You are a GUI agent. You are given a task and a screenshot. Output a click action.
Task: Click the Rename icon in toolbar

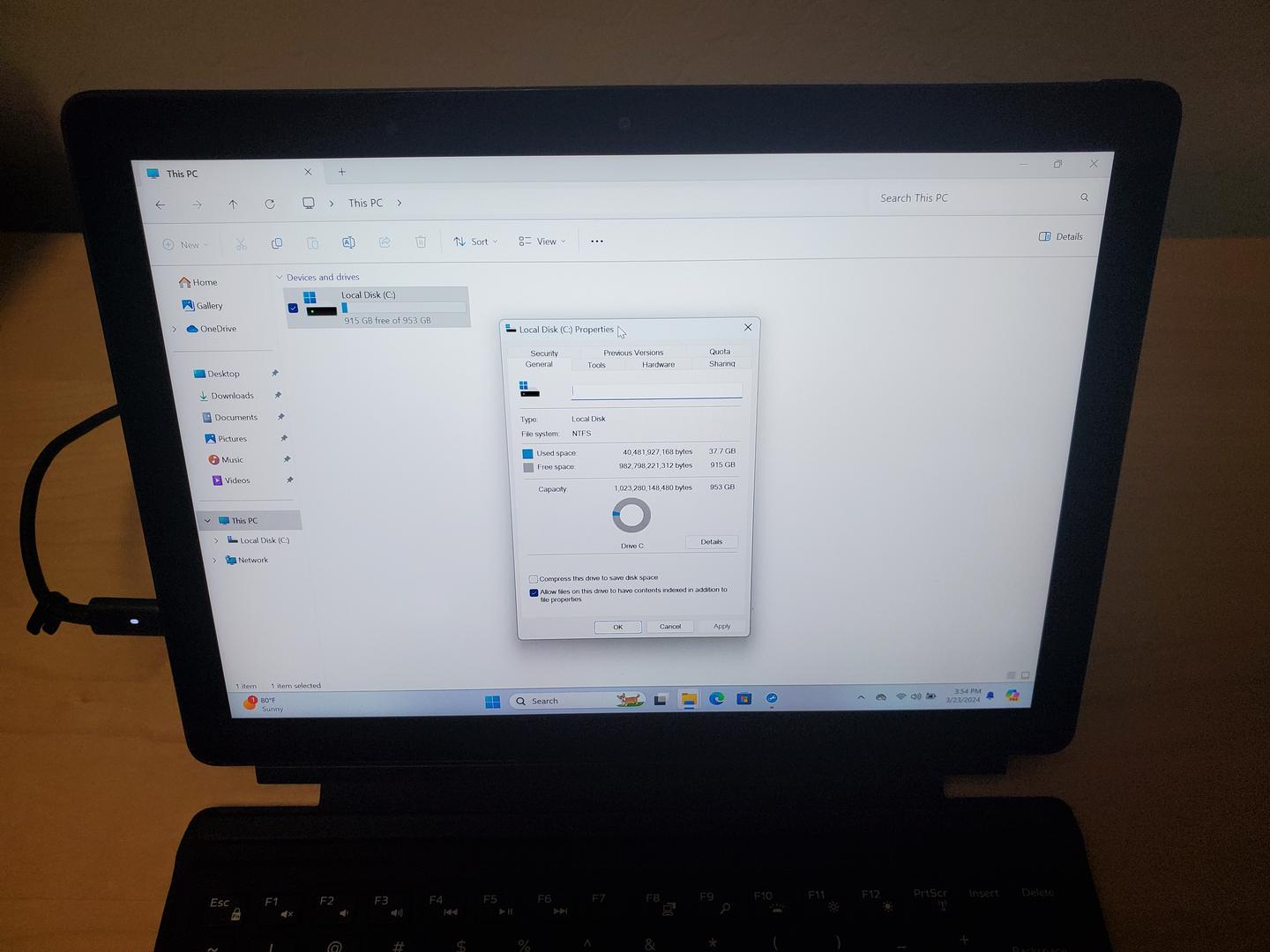(x=348, y=242)
